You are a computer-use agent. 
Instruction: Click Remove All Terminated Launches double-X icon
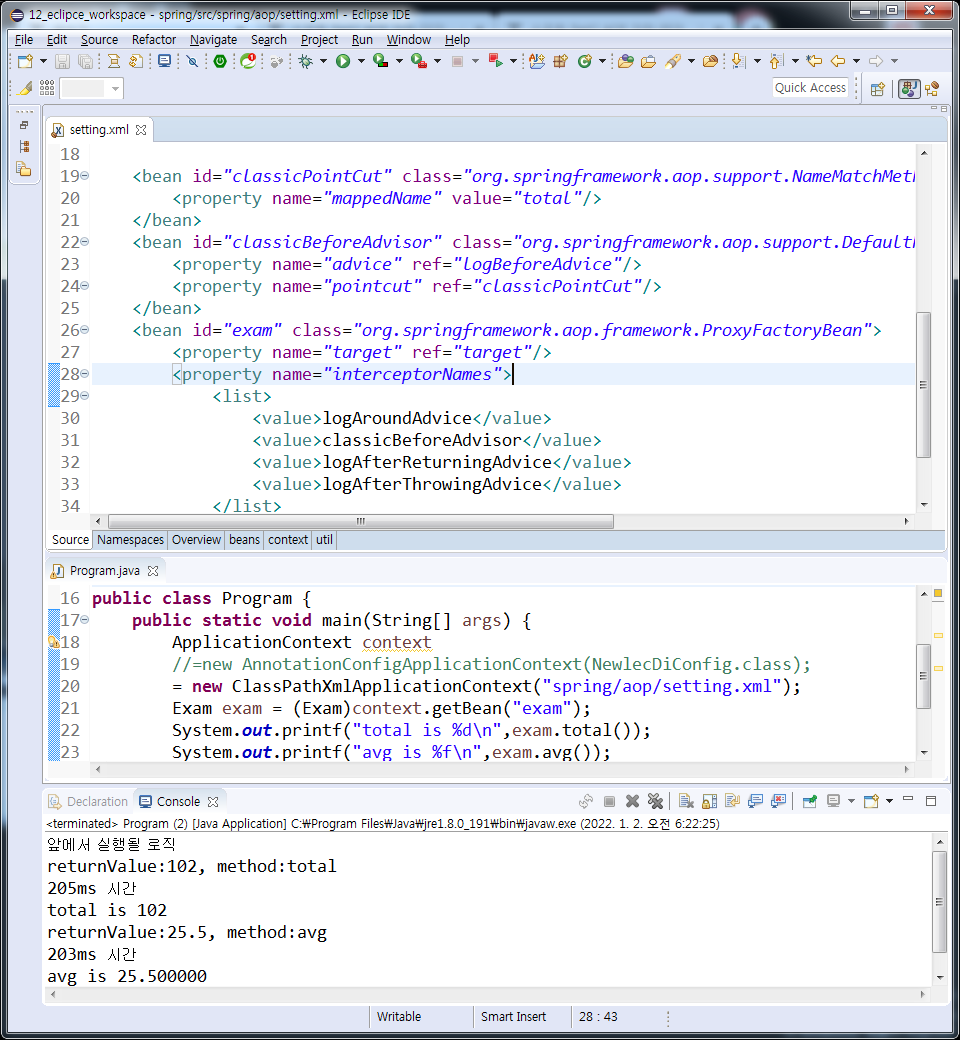coord(655,801)
